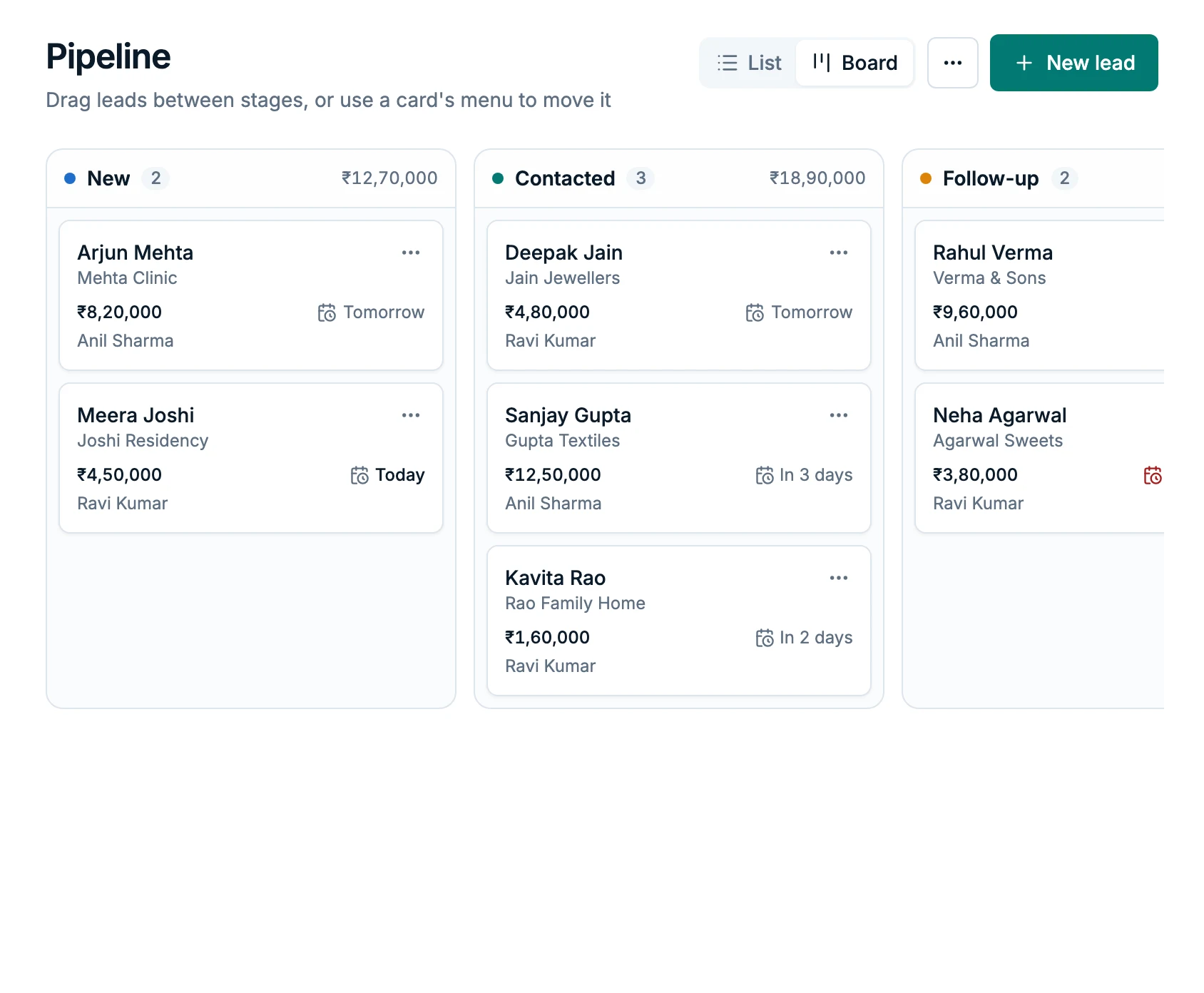1204x993 pixels.
Task: Click the Contacted stage total ₹18,90,000
Action: pos(817,178)
